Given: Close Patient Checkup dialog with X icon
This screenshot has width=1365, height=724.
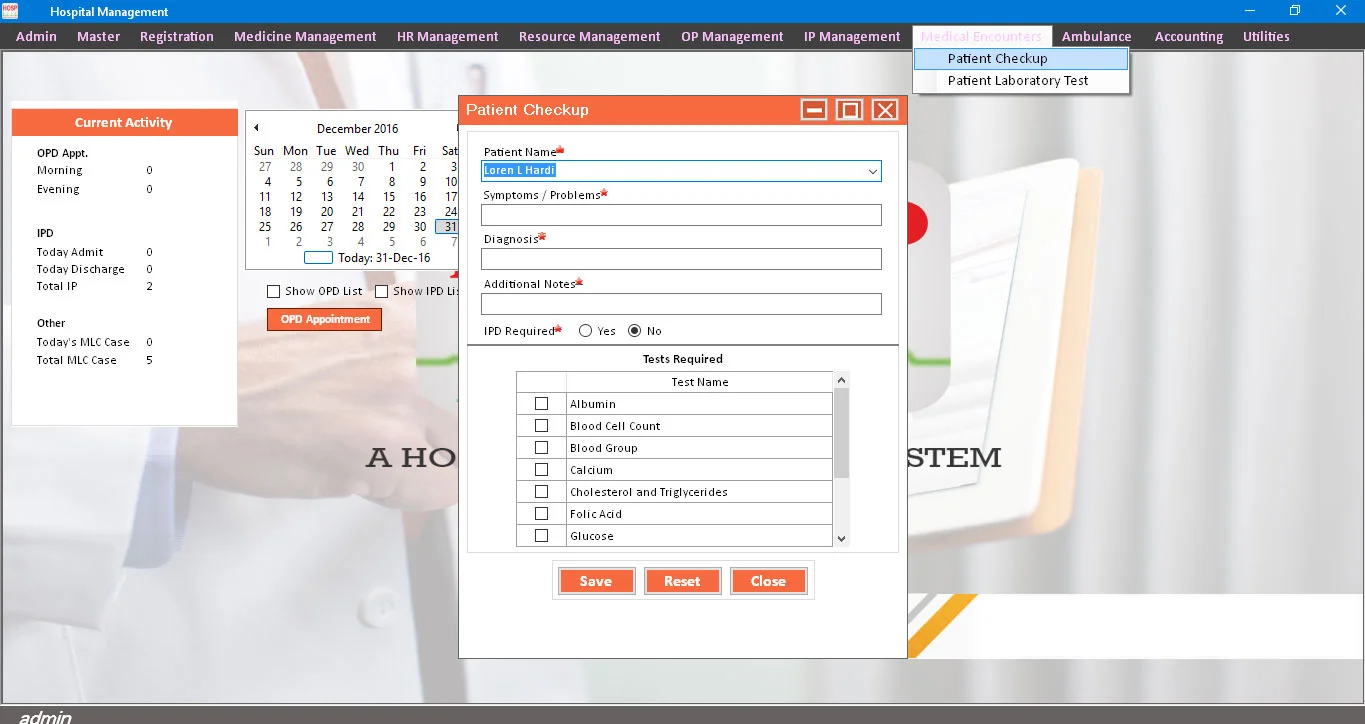Looking at the screenshot, I should (885, 110).
